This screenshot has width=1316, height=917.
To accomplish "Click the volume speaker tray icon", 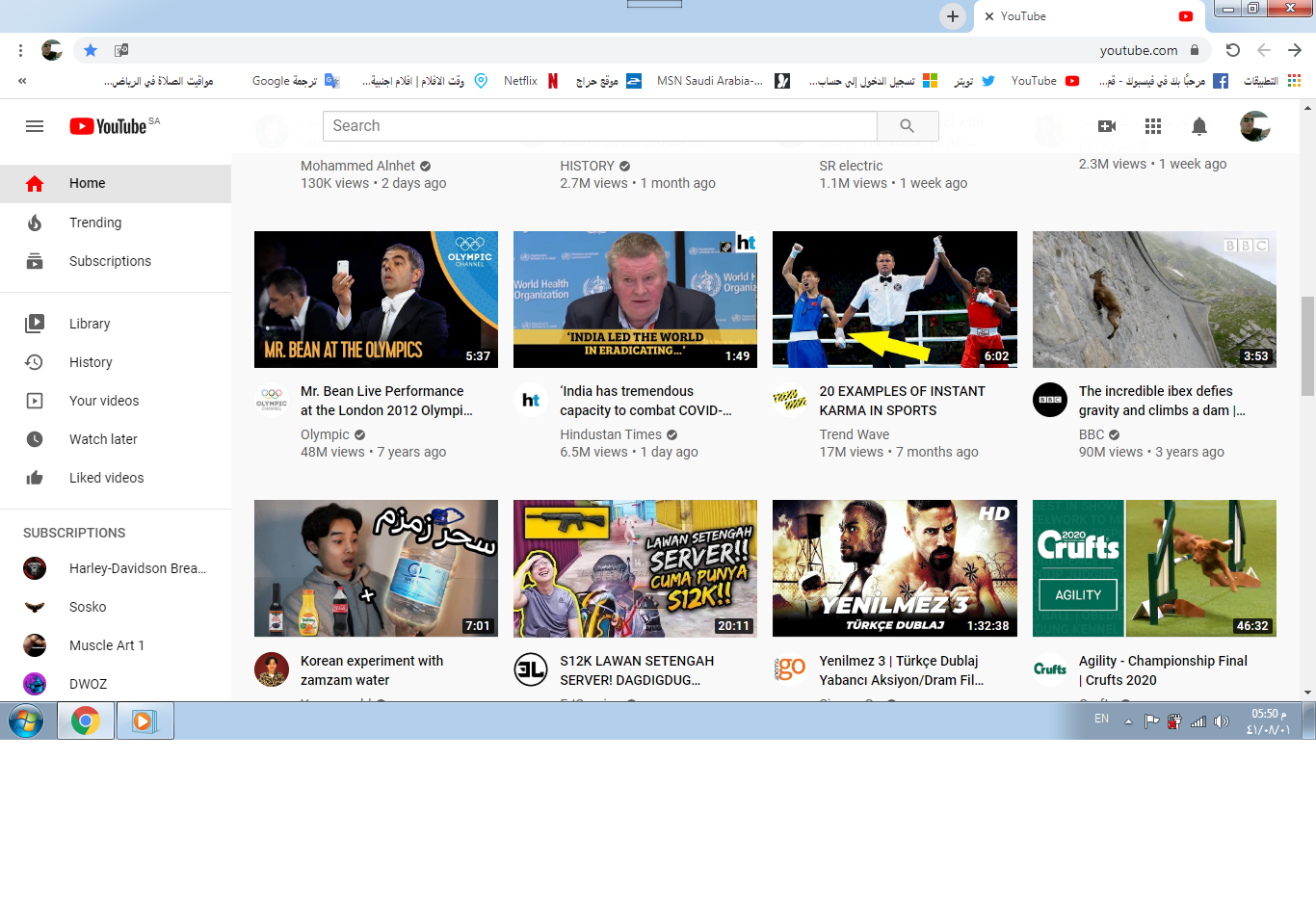I will [x=1222, y=721].
